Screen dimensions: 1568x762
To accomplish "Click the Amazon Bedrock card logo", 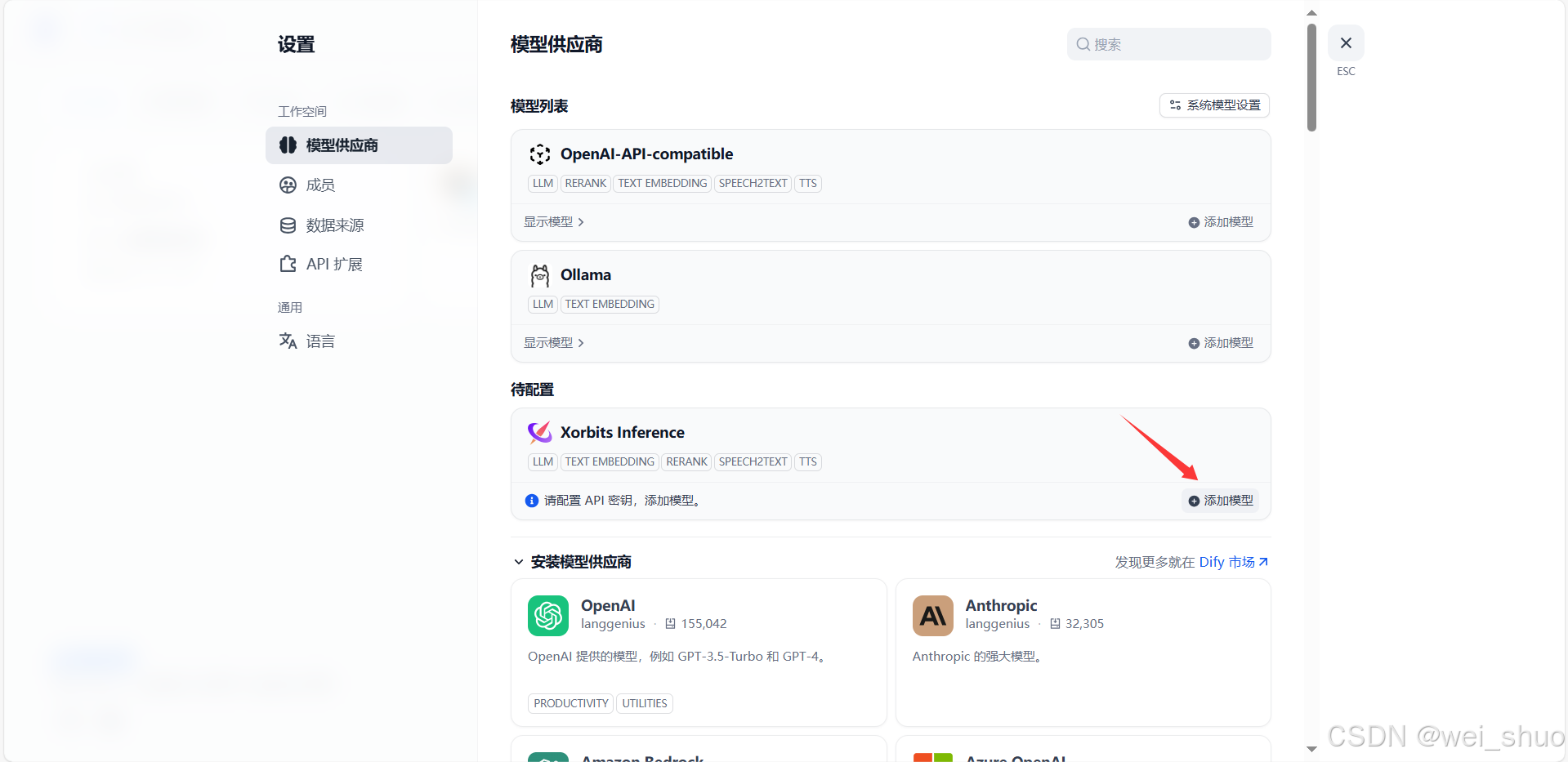I will pos(548,757).
